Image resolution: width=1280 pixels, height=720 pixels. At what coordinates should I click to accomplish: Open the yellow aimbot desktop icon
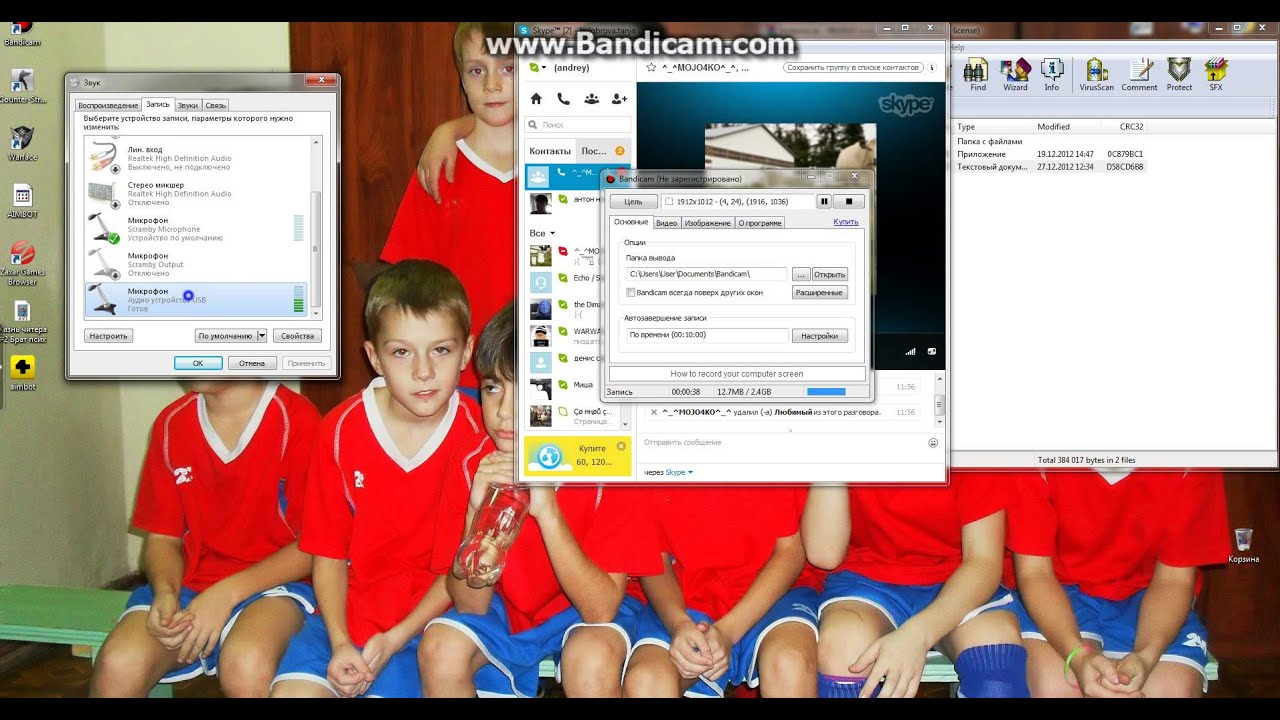coord(22,373)
